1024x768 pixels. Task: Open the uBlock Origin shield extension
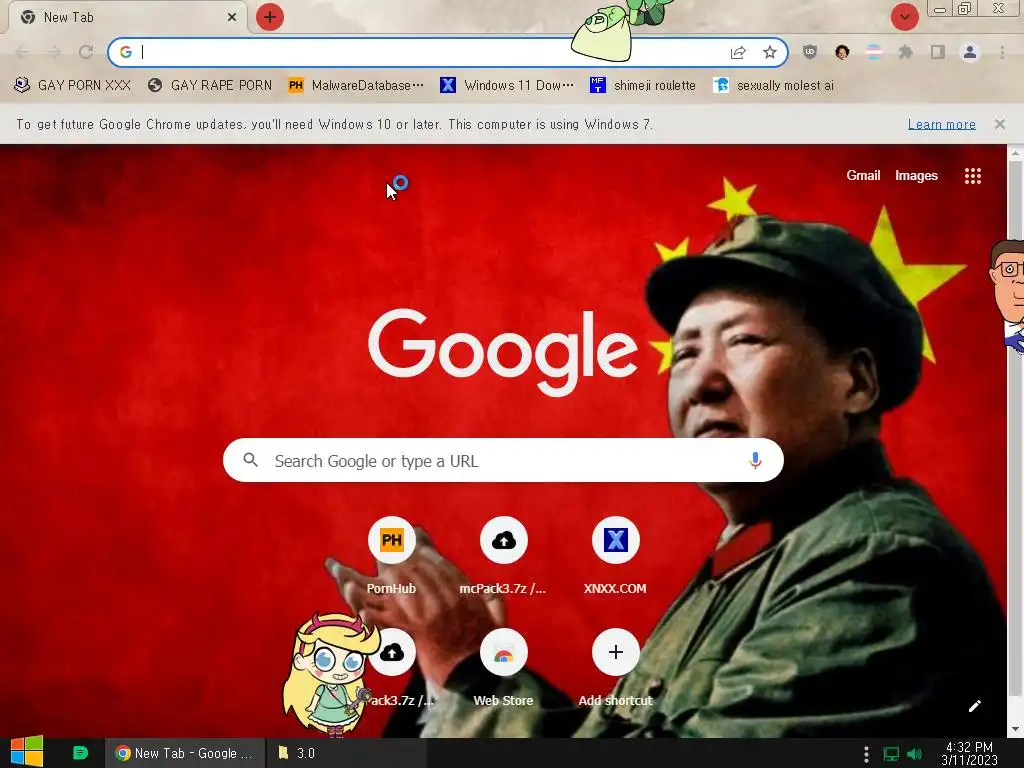(x=810, y=52)
